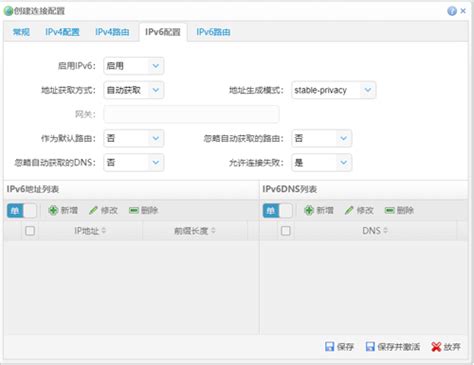This screenshot has height=365, width=474.
Task: Expand the 忽略自动获取的路由 dropdown
Action: pos(343,138)
